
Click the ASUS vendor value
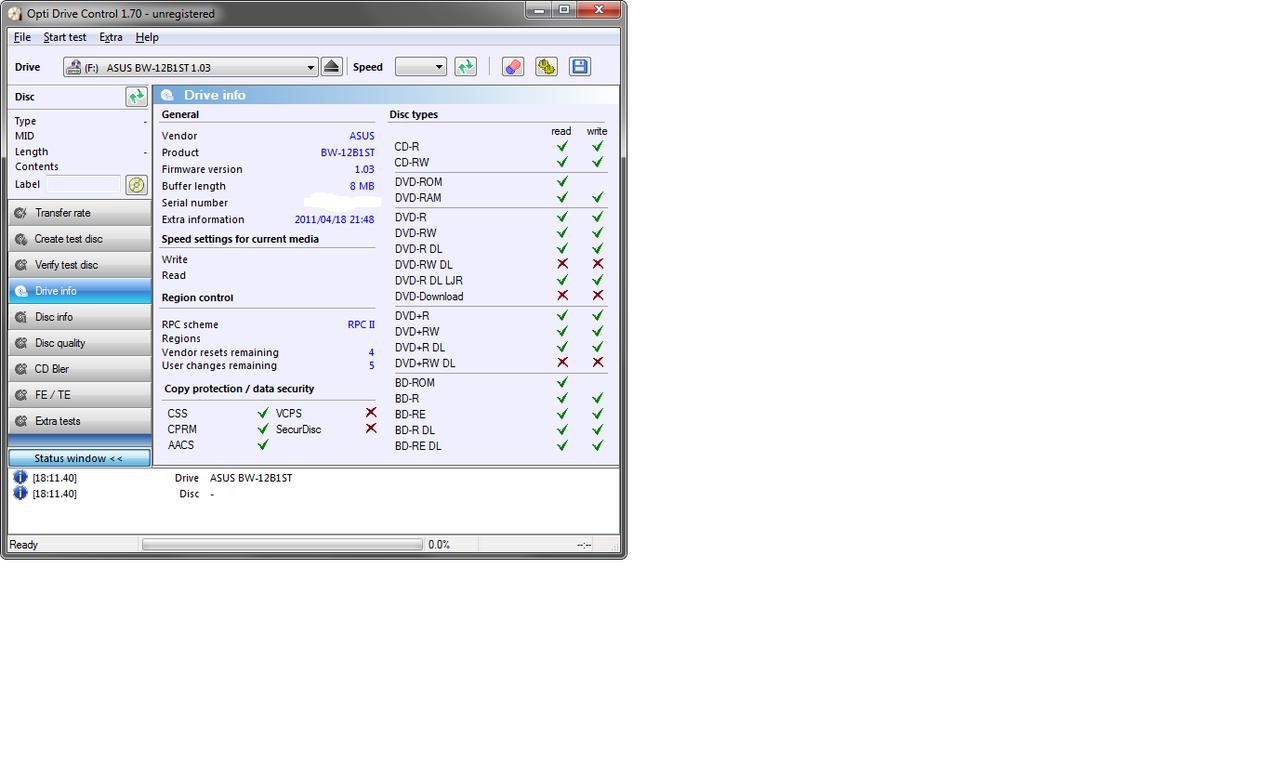(362, 136)
